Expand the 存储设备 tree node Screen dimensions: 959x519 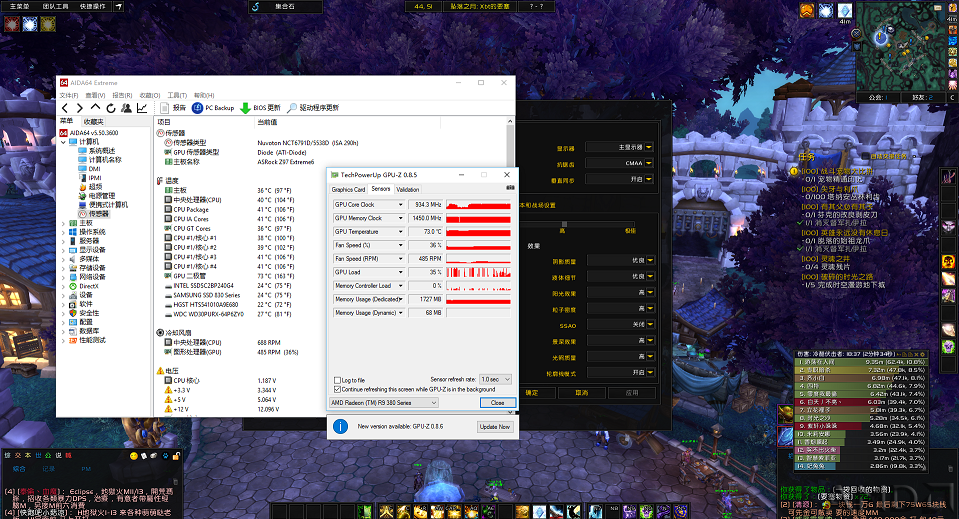coord(64,268)
